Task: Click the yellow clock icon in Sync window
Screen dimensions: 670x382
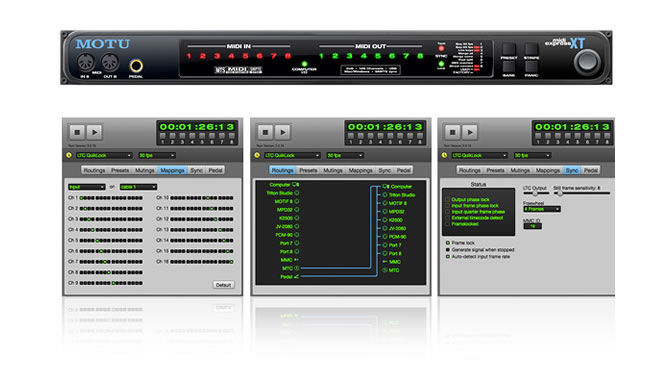Action: [x=445, y=155]
